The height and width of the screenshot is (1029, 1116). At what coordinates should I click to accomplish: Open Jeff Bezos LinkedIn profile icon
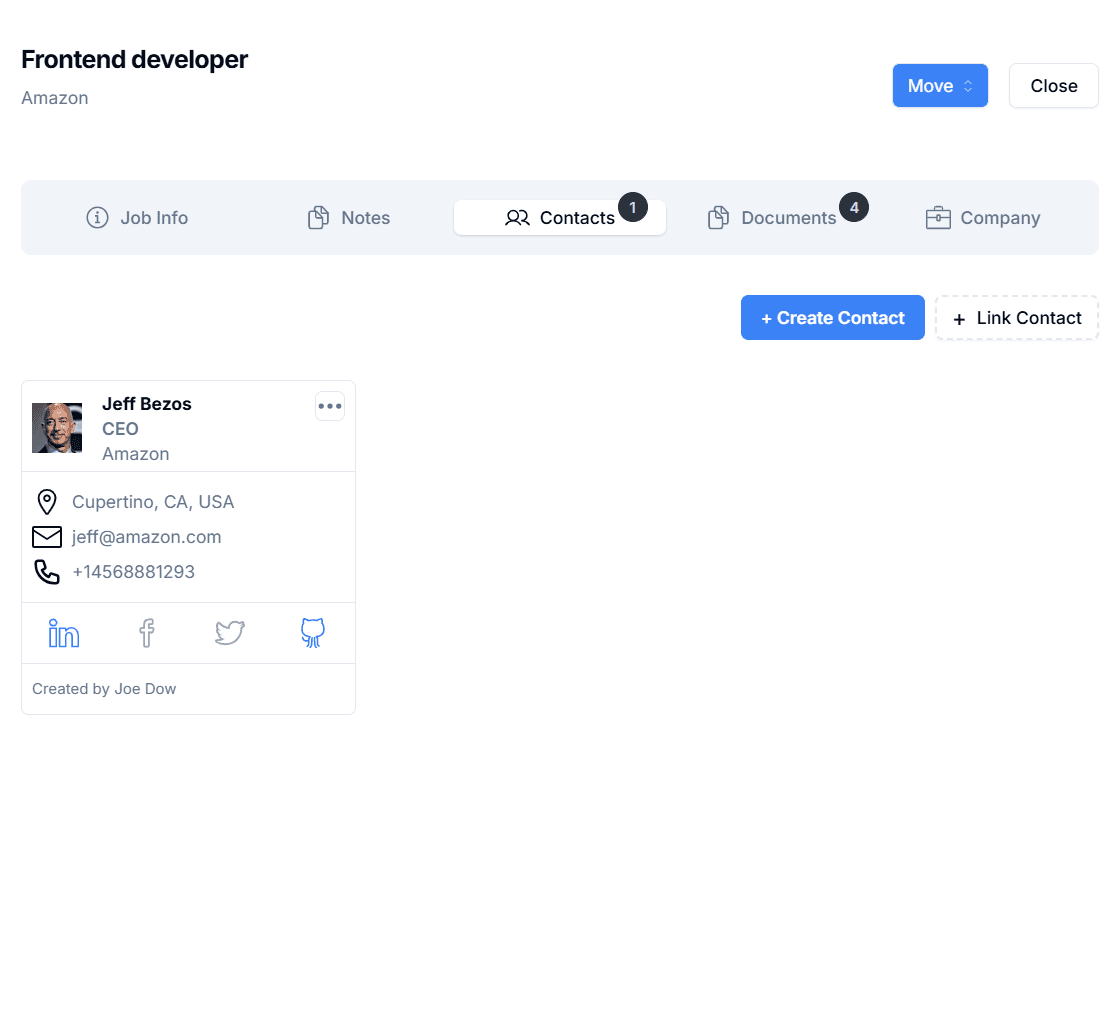[x=63, y=633]
